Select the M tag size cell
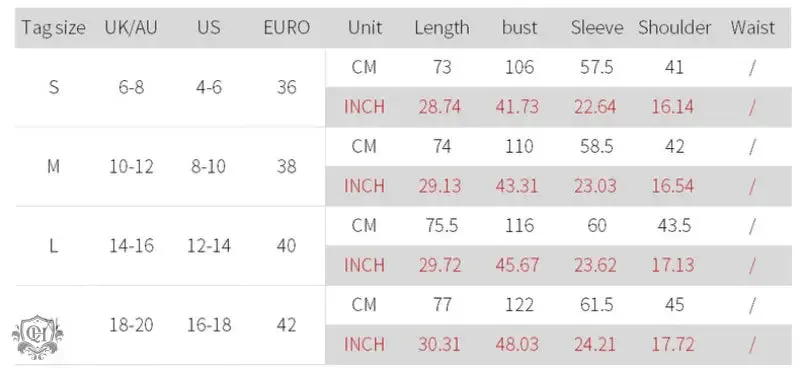The width and height of the screenshot is (800, 372). pyautogui.click(x=54, y=167)
